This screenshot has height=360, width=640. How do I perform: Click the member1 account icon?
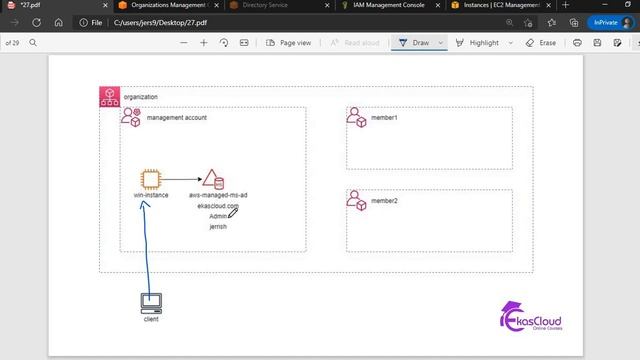[x=357, y=118]
